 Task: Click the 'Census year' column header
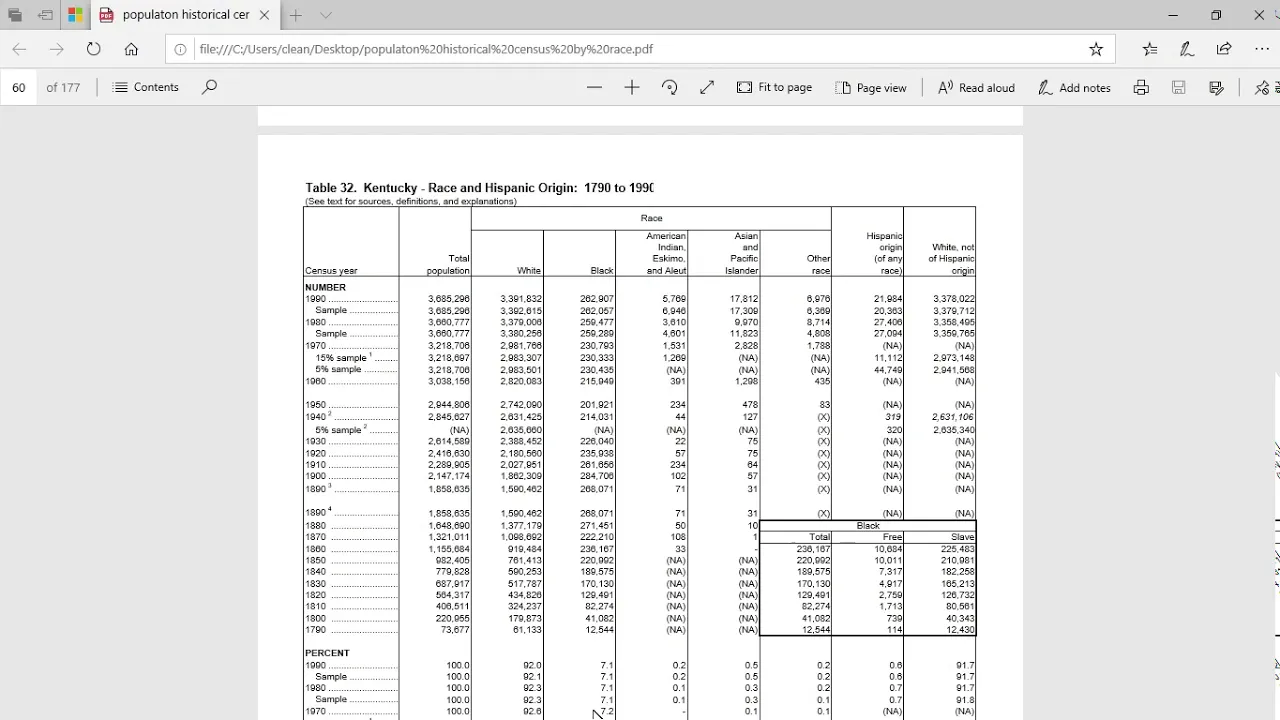tap(331, 271)
